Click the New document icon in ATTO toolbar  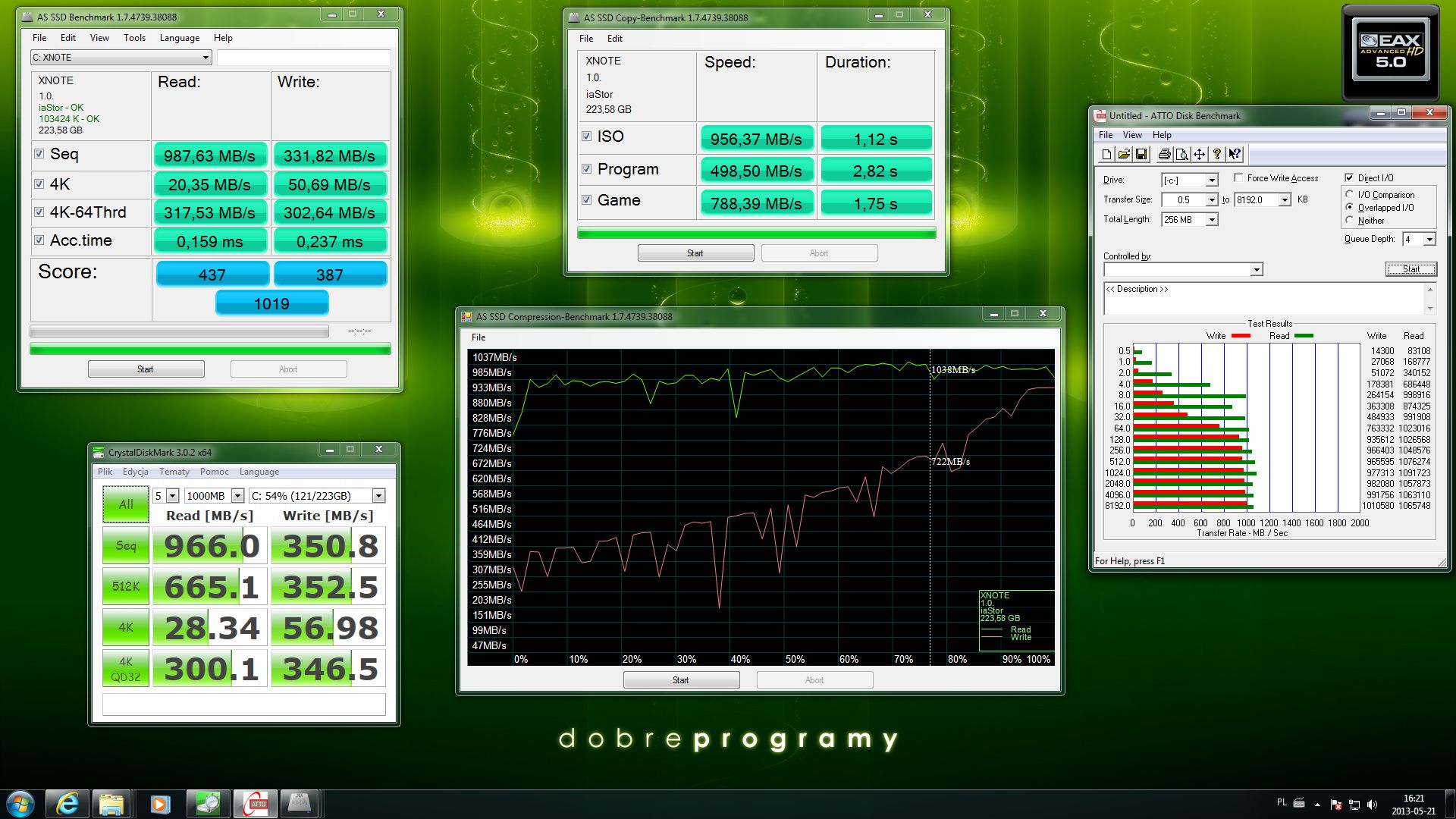[1106, 155]
